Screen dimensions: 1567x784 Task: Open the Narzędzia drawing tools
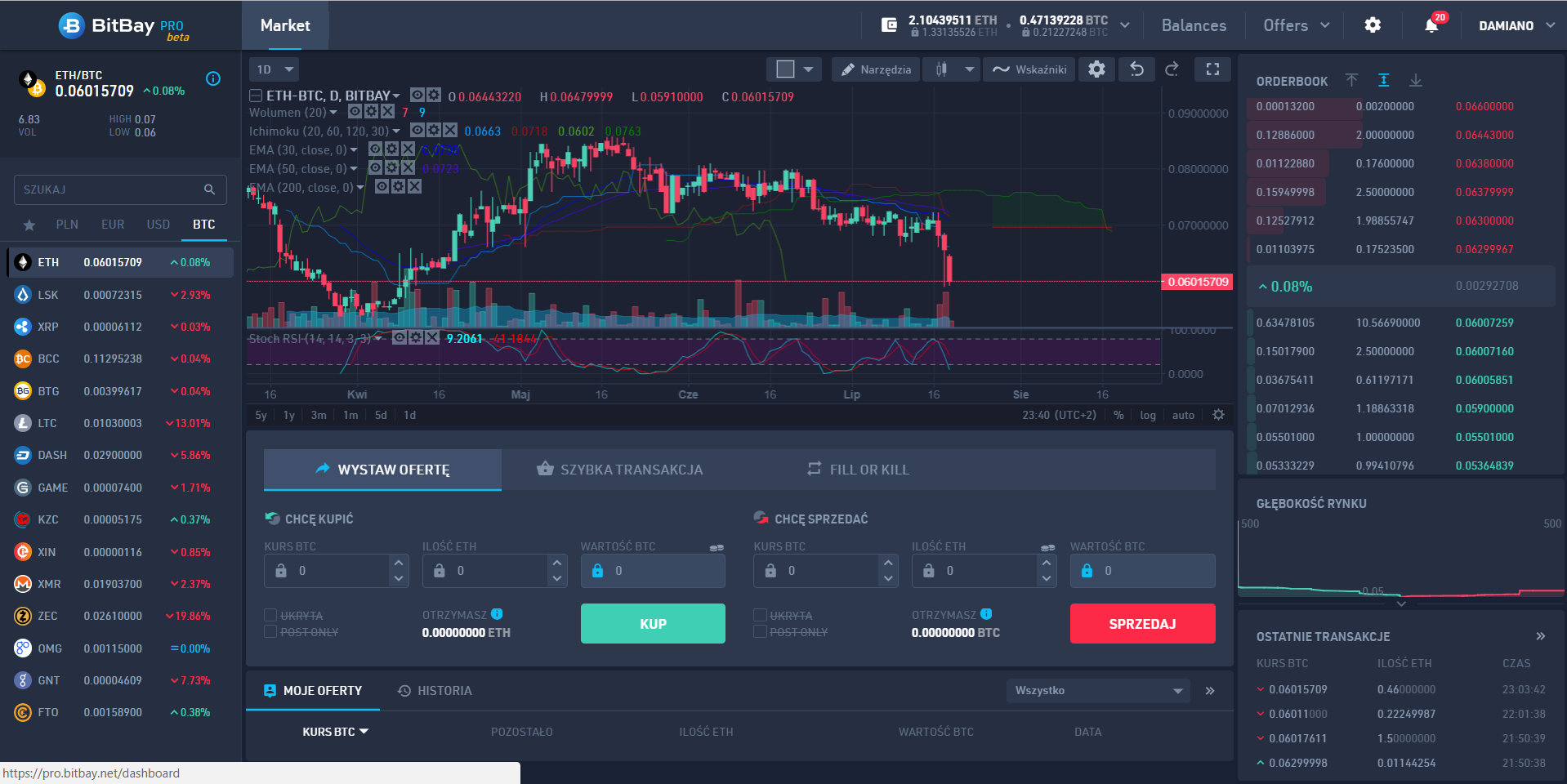tap(876, 69)
